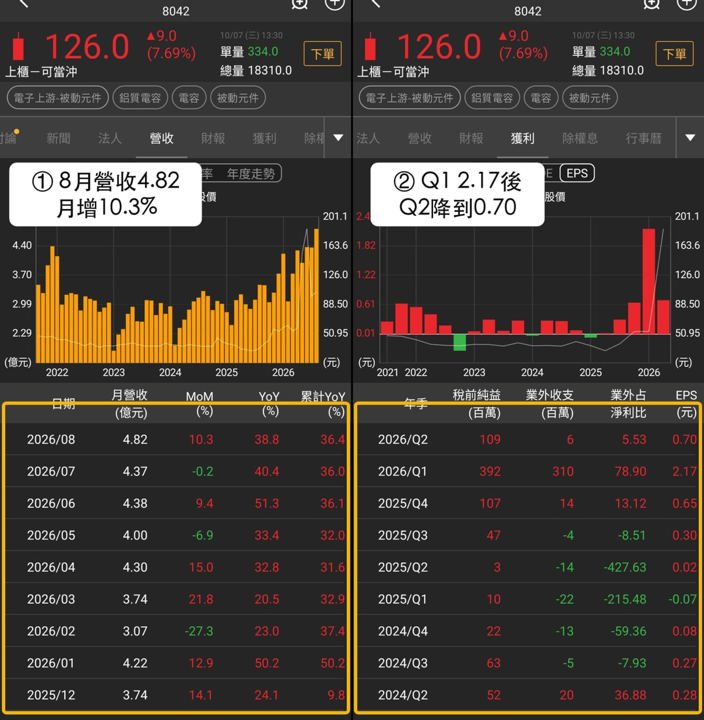This screenshot has height=720, width=704.
Task: Switch to the 財報 tab on left panel
Action: coord(213,138)
